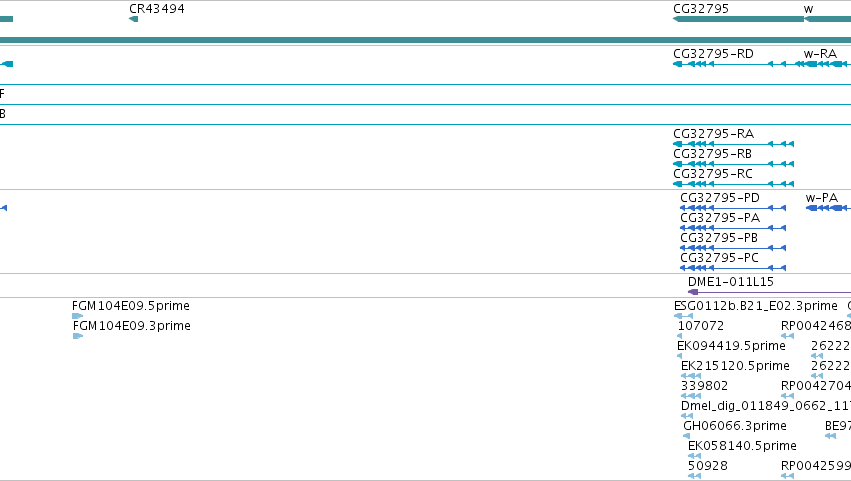Click the CG32795 gene bar
This screenshot has width=851, height=481.
click(738, 19)
